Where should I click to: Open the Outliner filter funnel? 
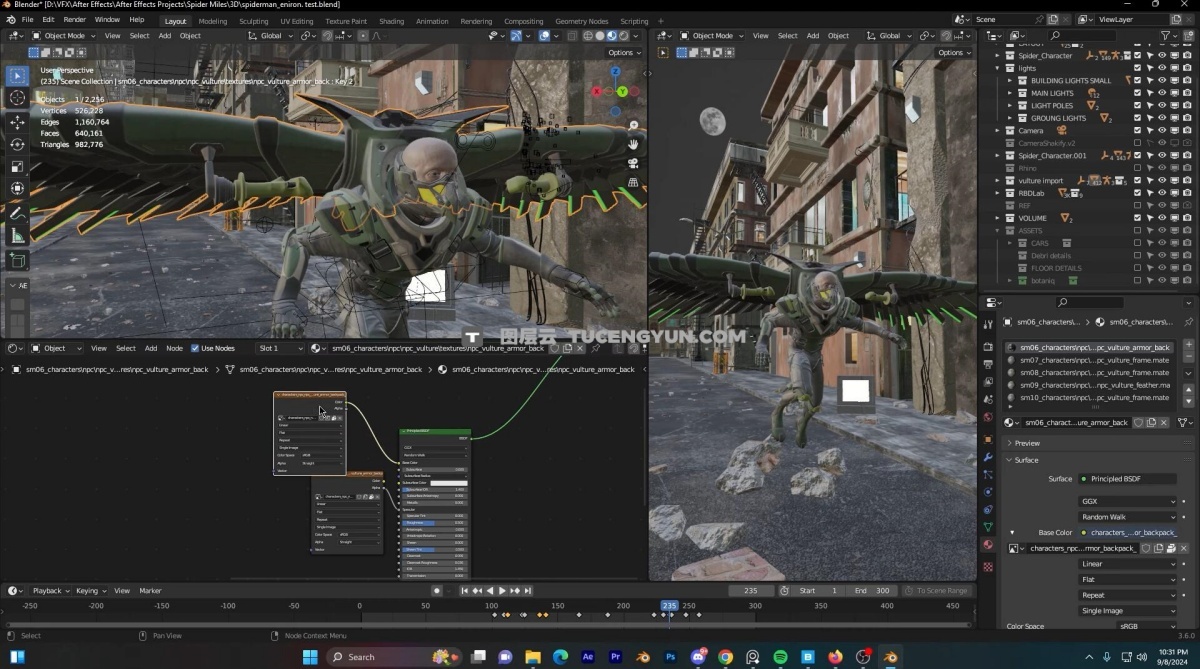[x=1167, y=36]
